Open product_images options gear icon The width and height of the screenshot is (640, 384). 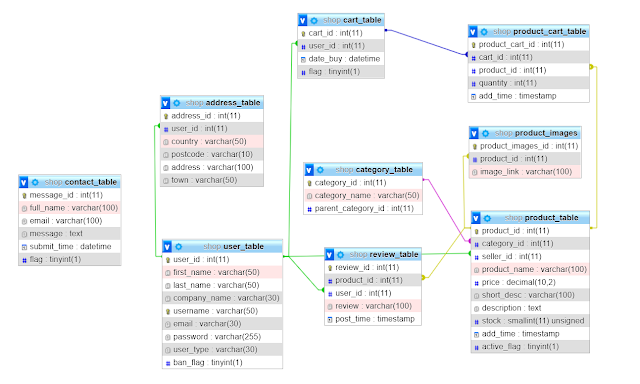click(485, 133)
